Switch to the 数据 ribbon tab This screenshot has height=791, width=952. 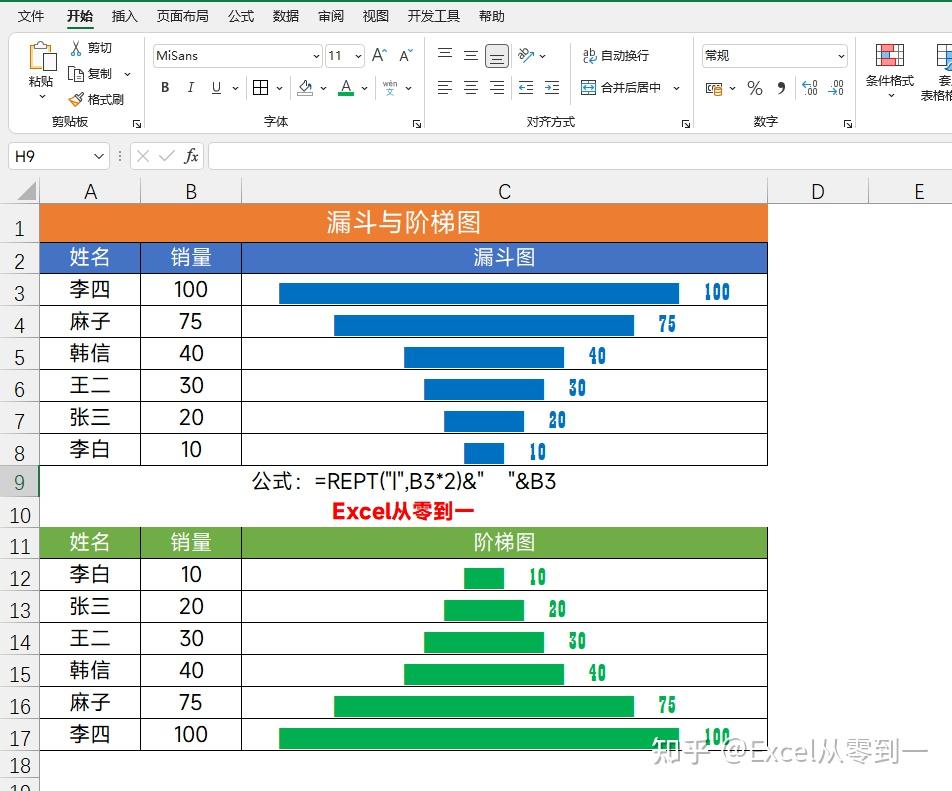point(284,16)
